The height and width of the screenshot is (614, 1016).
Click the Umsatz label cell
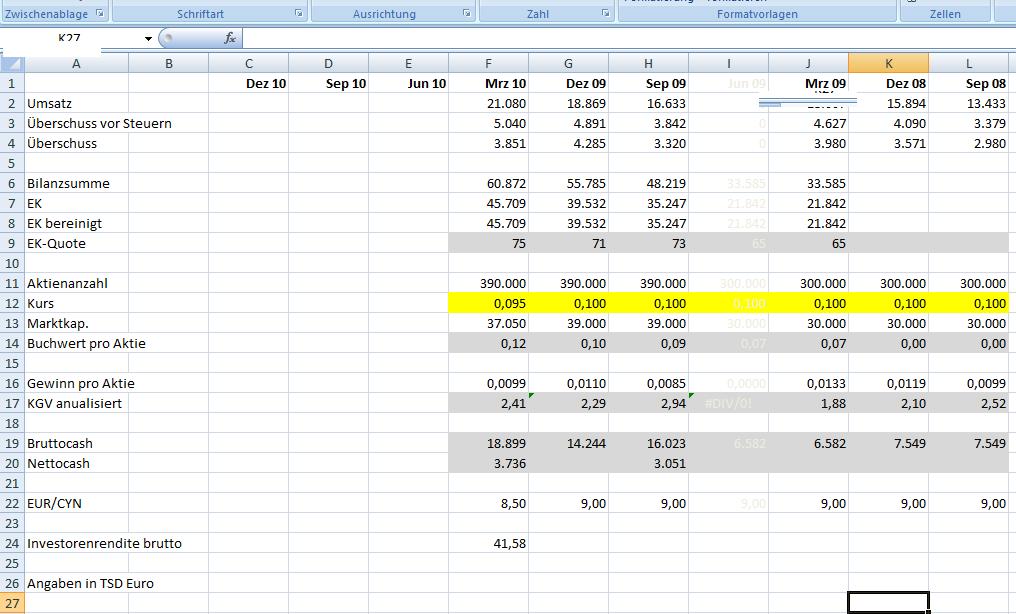pyautogui.click(x=76, y=103)
